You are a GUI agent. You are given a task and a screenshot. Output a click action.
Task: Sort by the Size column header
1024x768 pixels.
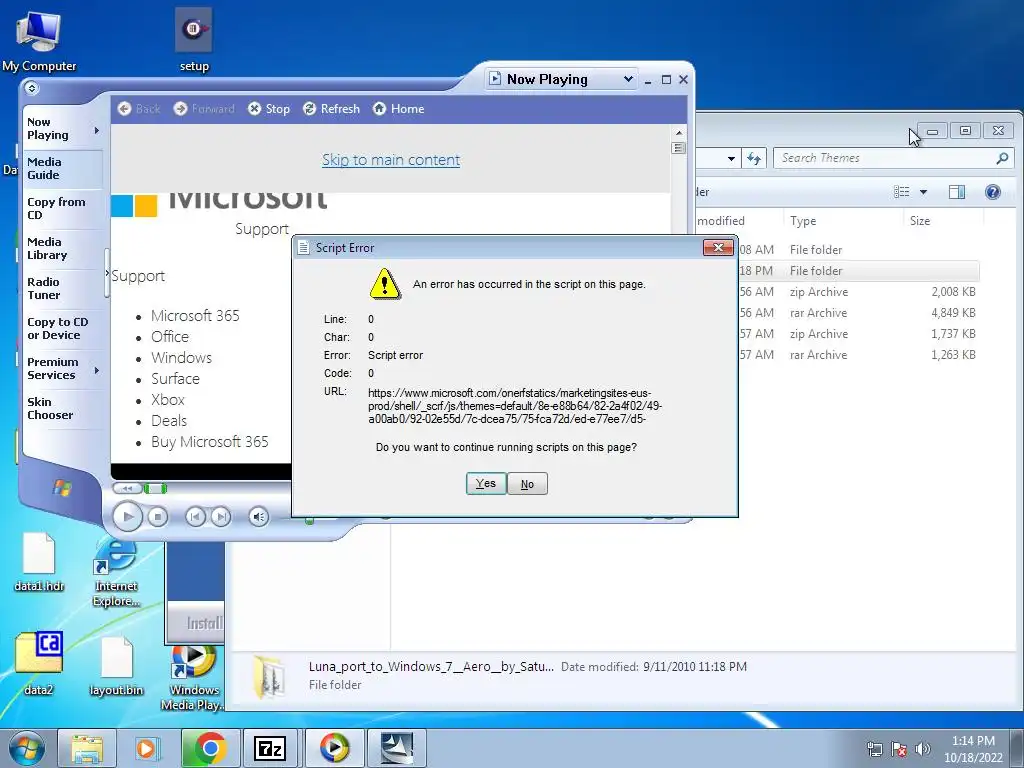coord(943,221)
